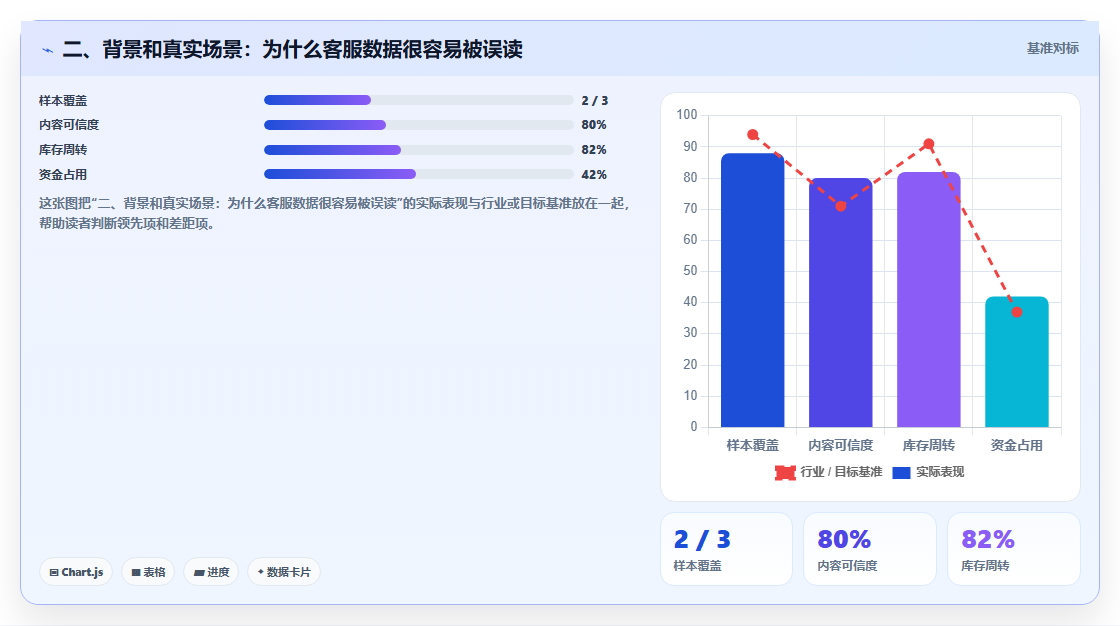Screen dimensions: 1120x626
Task: Click the red 行业 / 目标基准 legend swatch
Action: click(785, 472)
